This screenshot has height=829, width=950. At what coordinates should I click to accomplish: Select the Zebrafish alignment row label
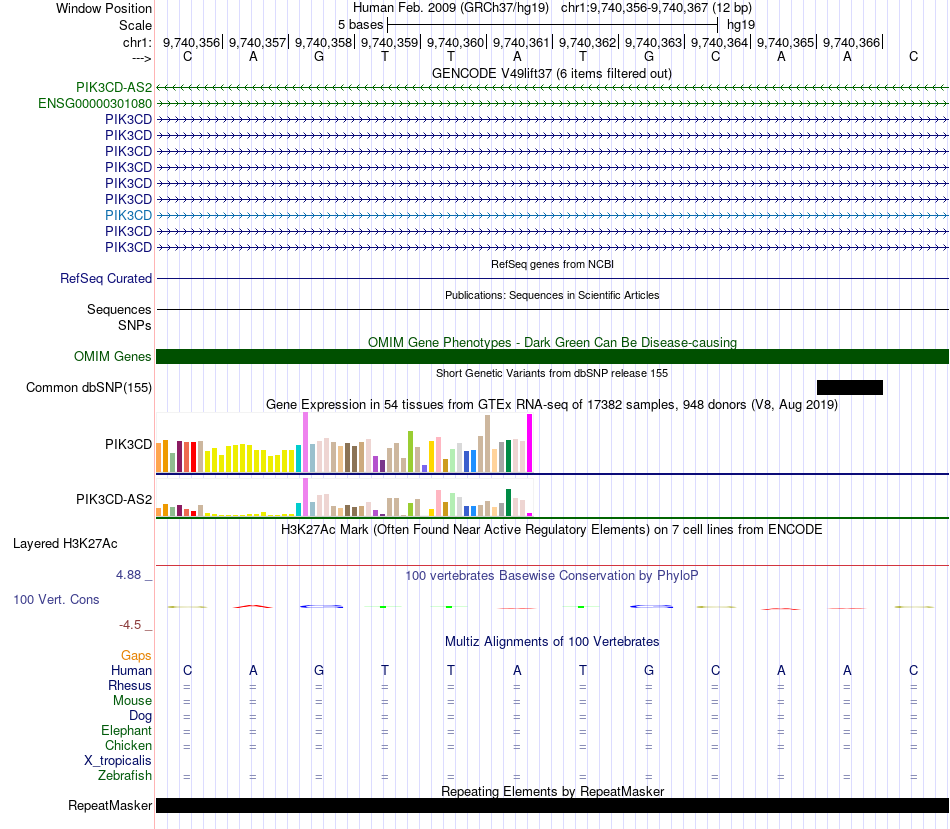point(125,776)
